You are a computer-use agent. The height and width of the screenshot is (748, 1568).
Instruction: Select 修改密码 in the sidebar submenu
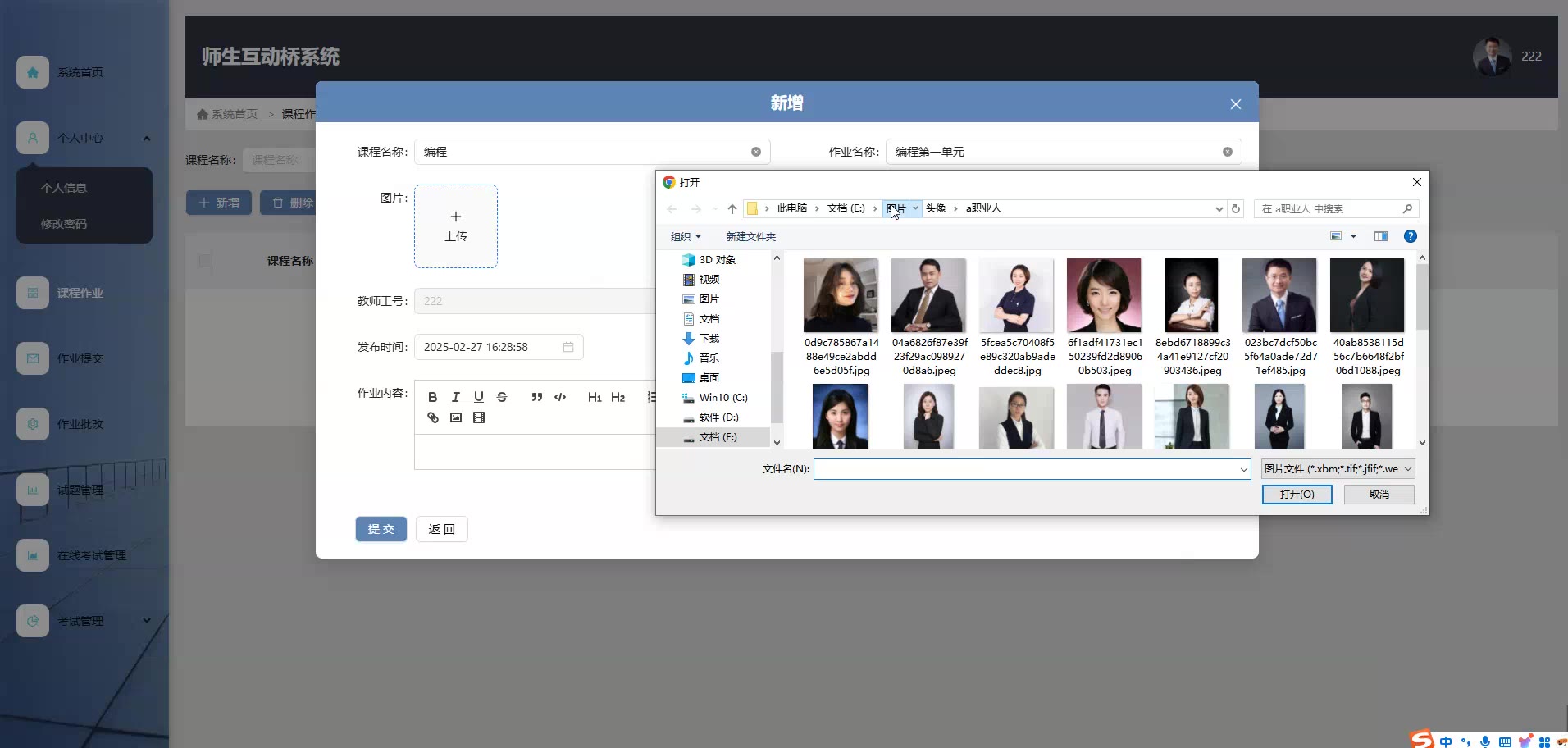64,224
